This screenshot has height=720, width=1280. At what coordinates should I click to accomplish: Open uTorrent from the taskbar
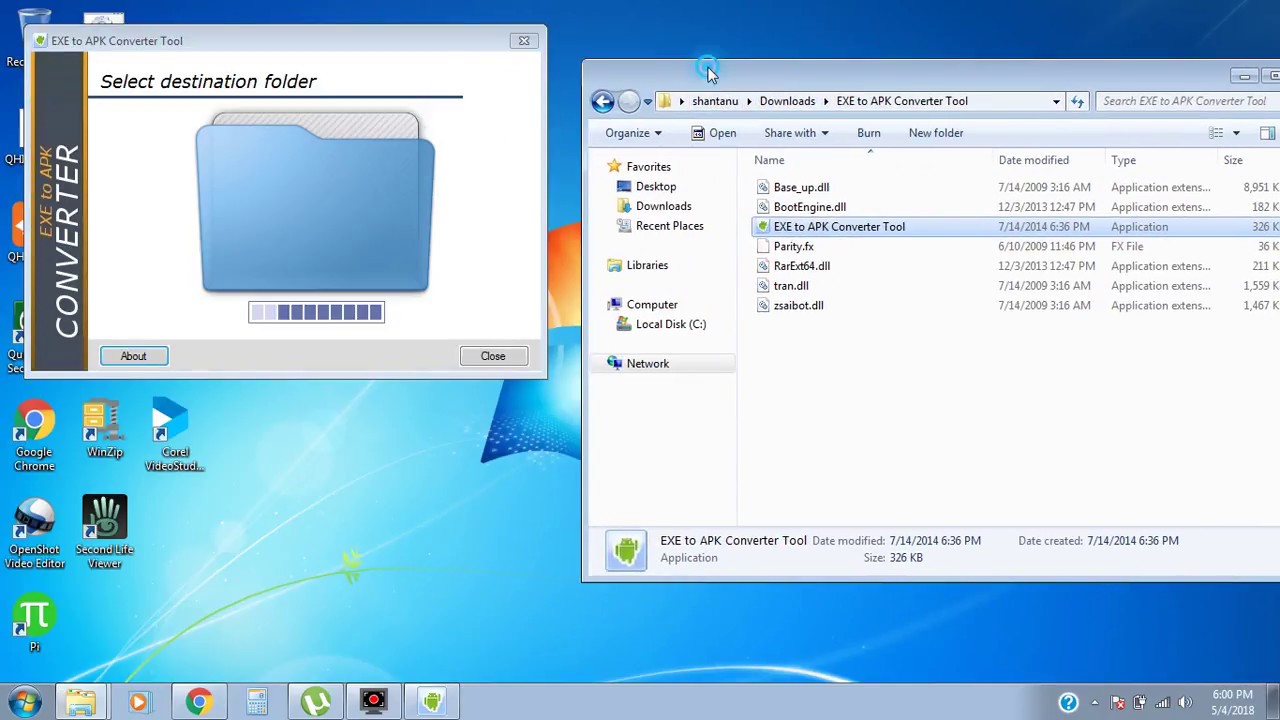click(316, 702)
